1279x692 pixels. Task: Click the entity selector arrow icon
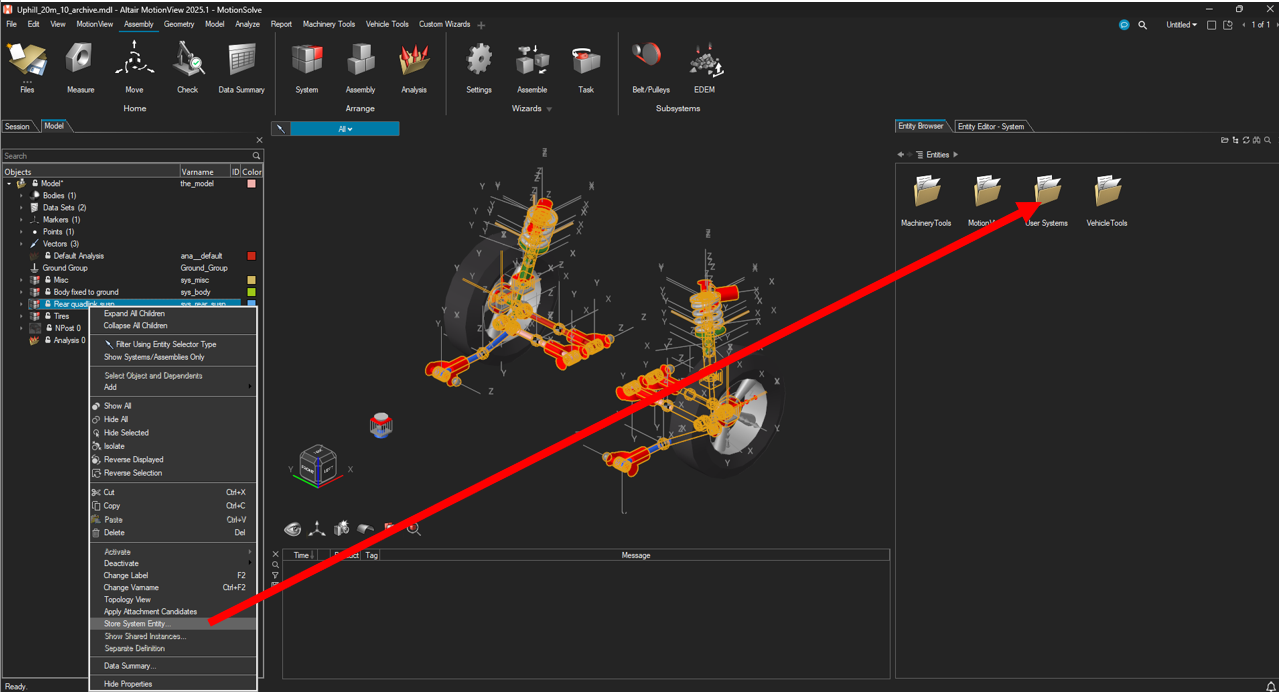click(280, 129)
